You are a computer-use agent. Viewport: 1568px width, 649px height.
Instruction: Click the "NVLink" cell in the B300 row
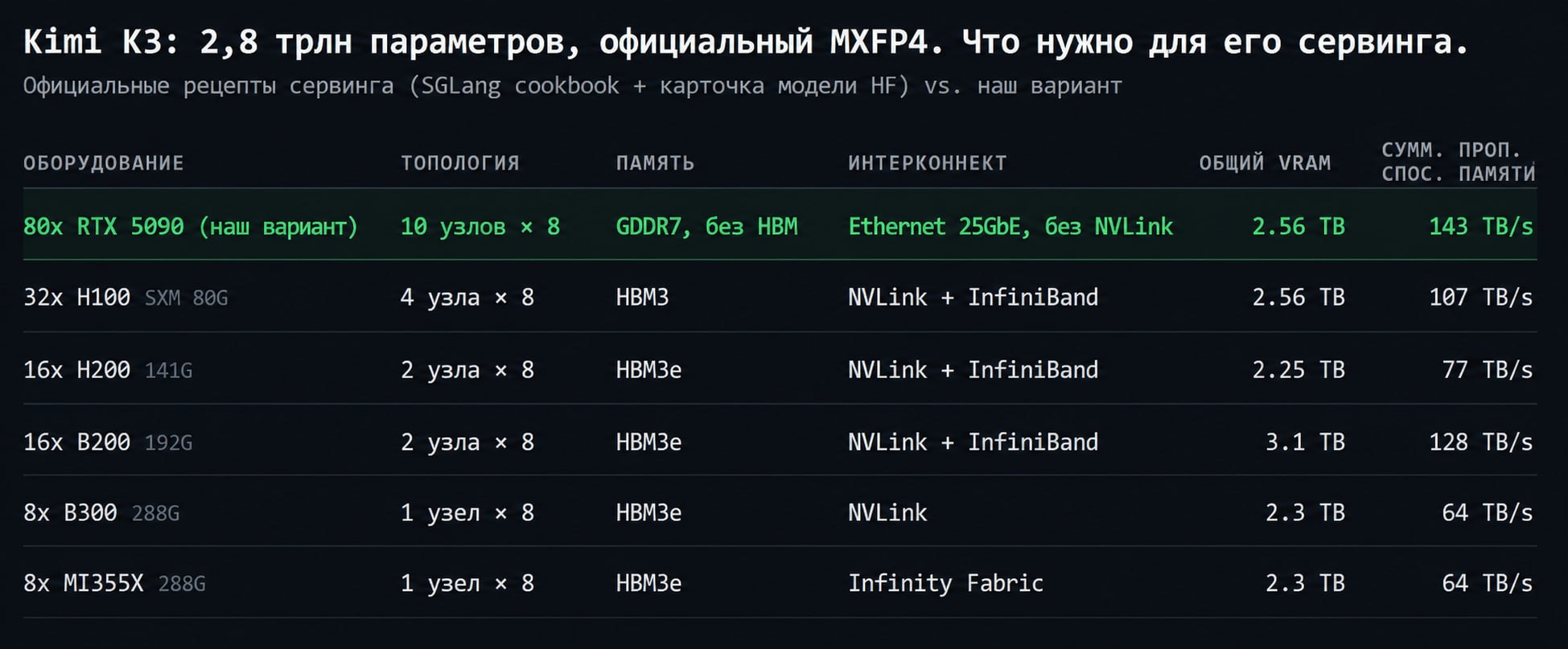pos(887,513)
